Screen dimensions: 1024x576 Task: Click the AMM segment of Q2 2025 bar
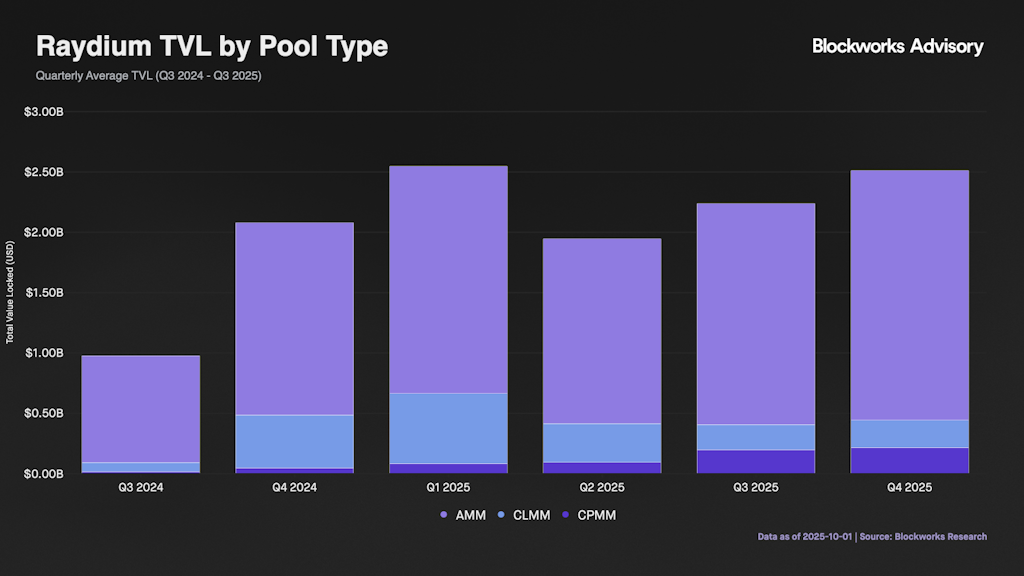pos(601,330)
